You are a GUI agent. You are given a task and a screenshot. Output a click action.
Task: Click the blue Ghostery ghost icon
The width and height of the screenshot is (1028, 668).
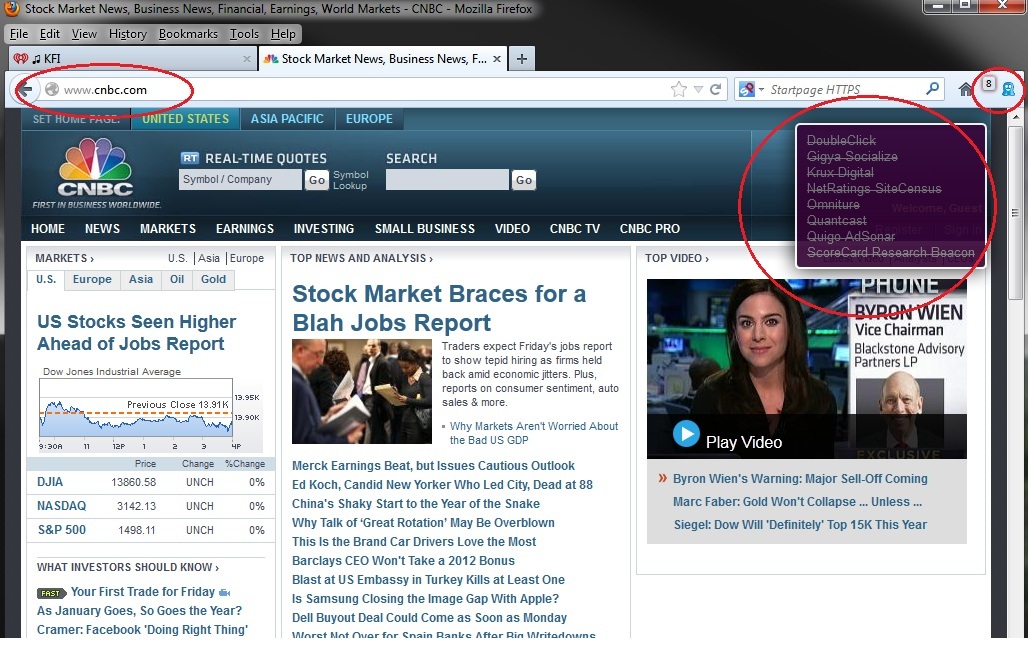1008,90
